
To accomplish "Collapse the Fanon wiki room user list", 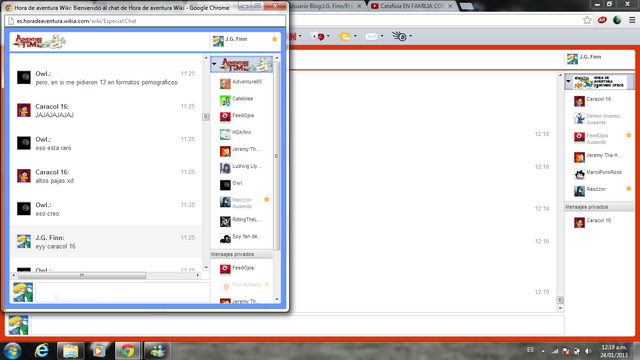I will tap(569, 81).
